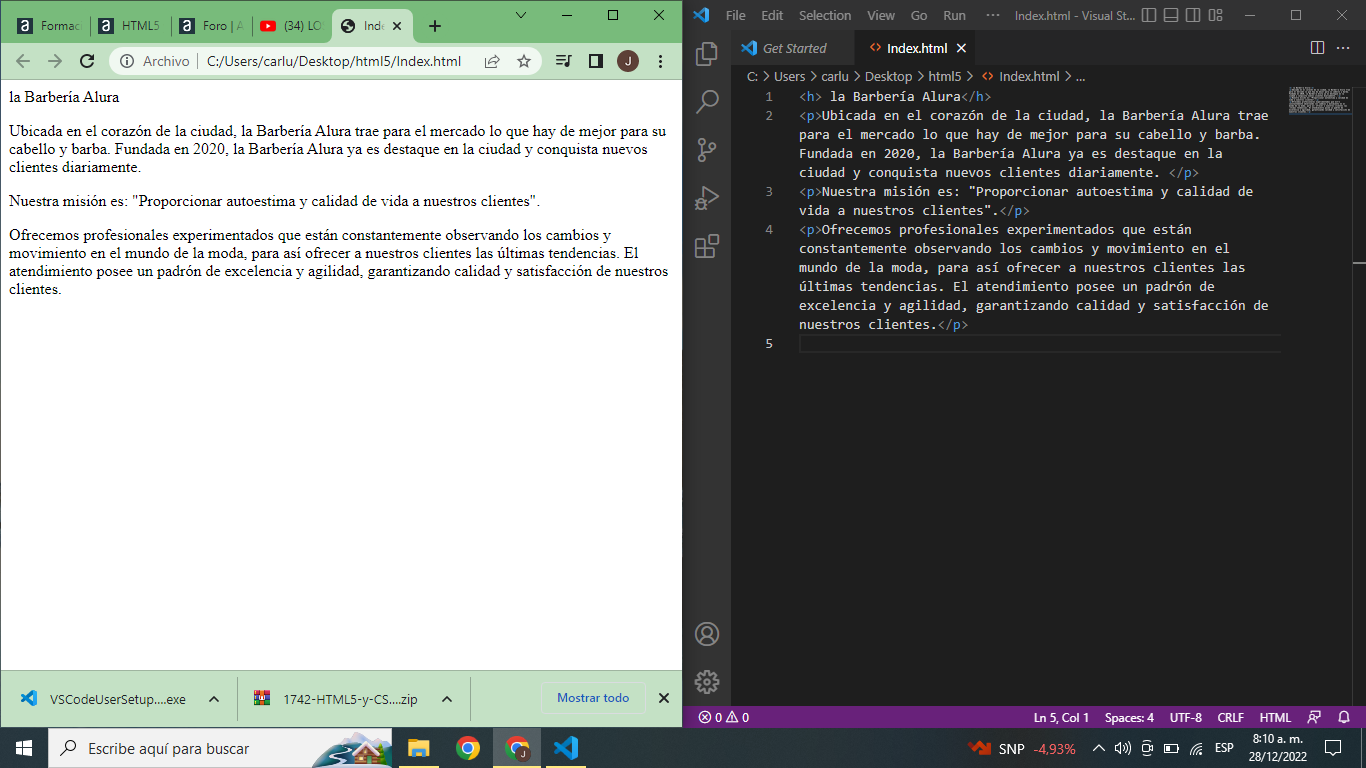Open the Accounts menu in VS Code
This screenshot has width=1366, height=768.
click(x=707, y=634)
